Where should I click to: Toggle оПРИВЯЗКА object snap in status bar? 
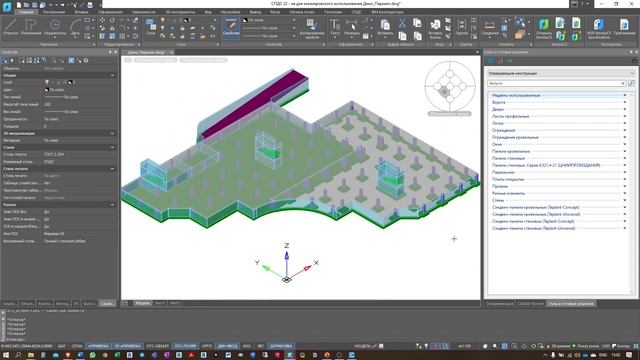click(98, 346)
